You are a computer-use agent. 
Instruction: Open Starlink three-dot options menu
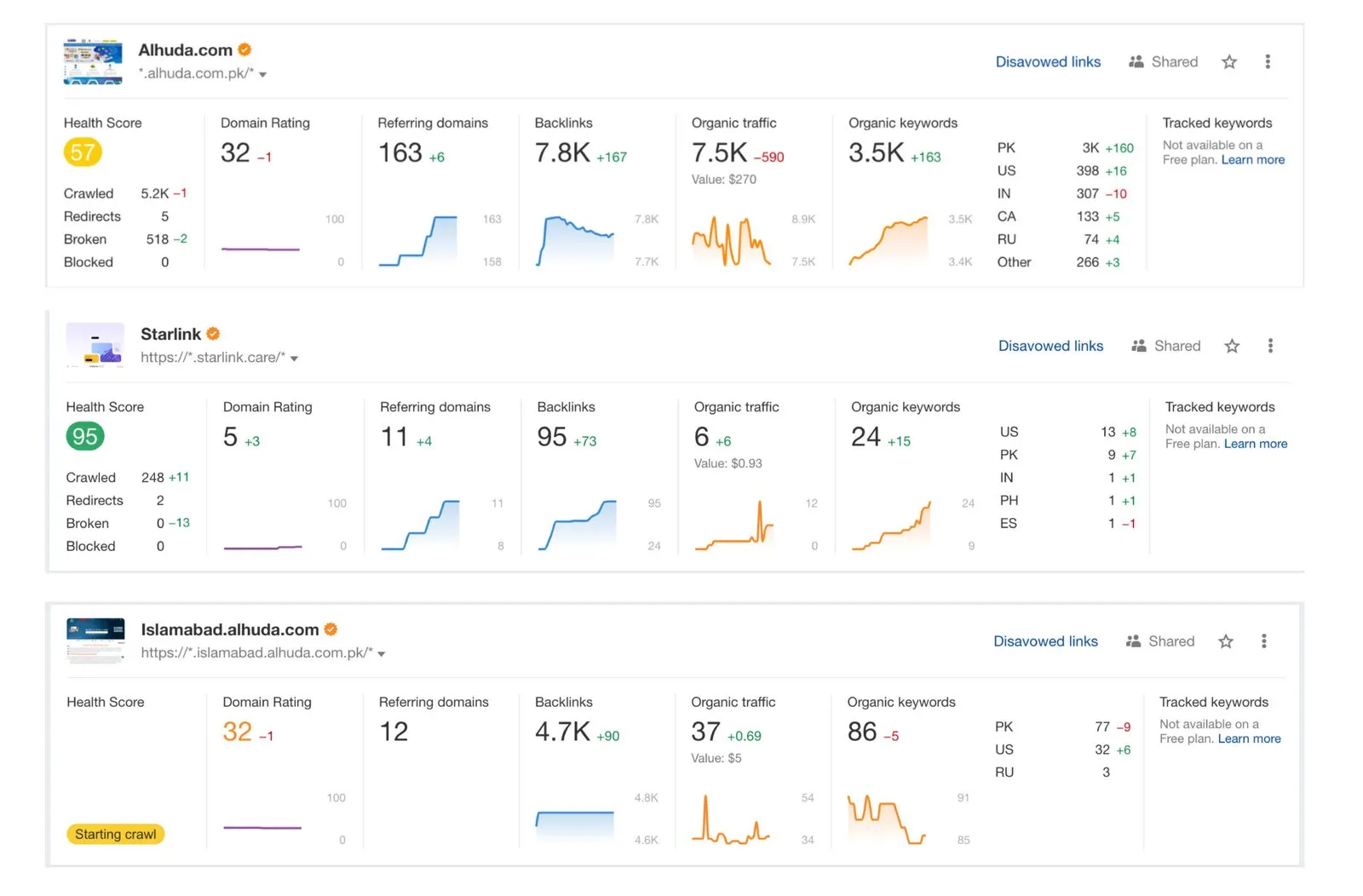[1270, 346]
